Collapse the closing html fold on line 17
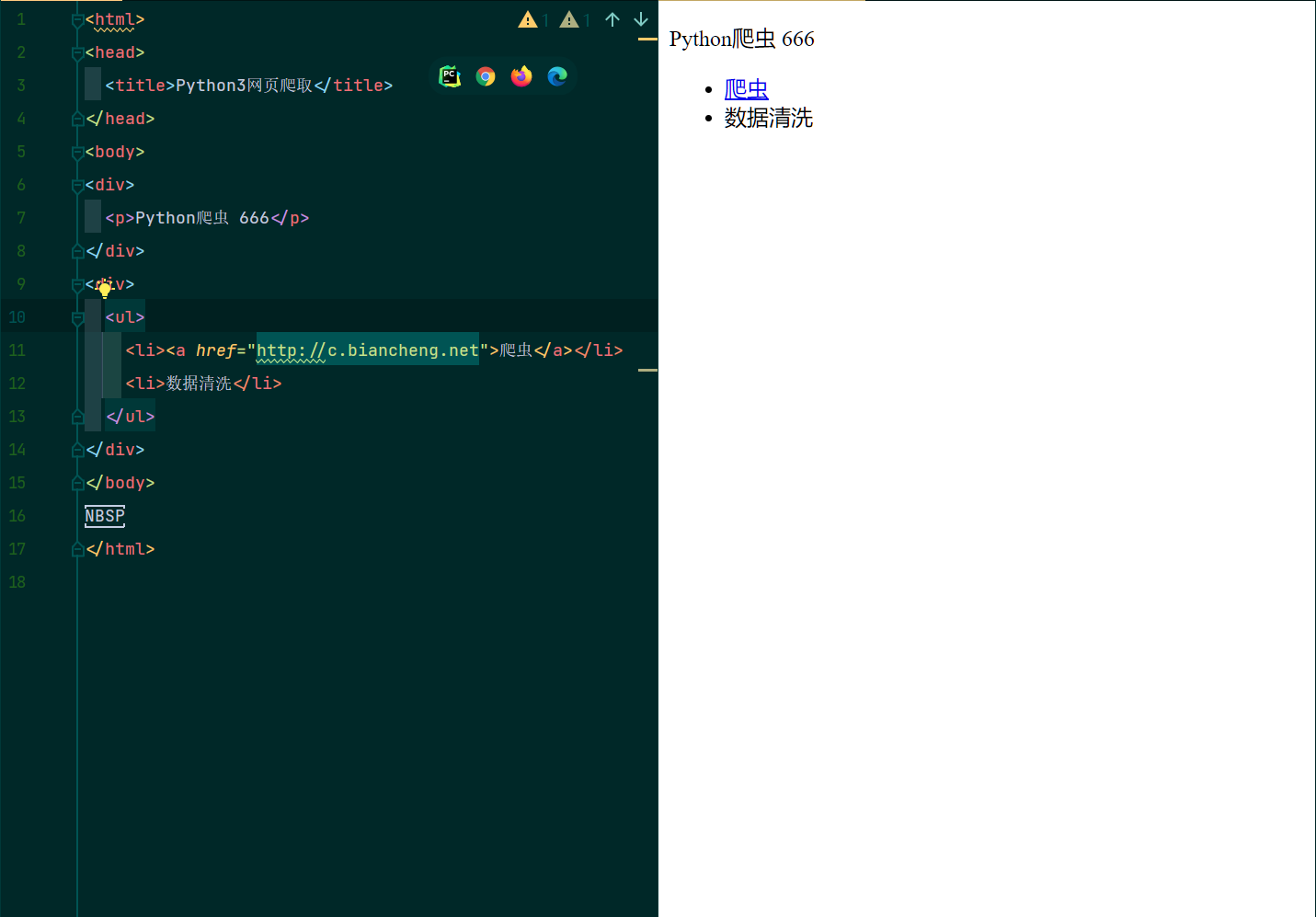Viewport: 1316px width, 917px height. pyautogui.click(x=78, y=549)
